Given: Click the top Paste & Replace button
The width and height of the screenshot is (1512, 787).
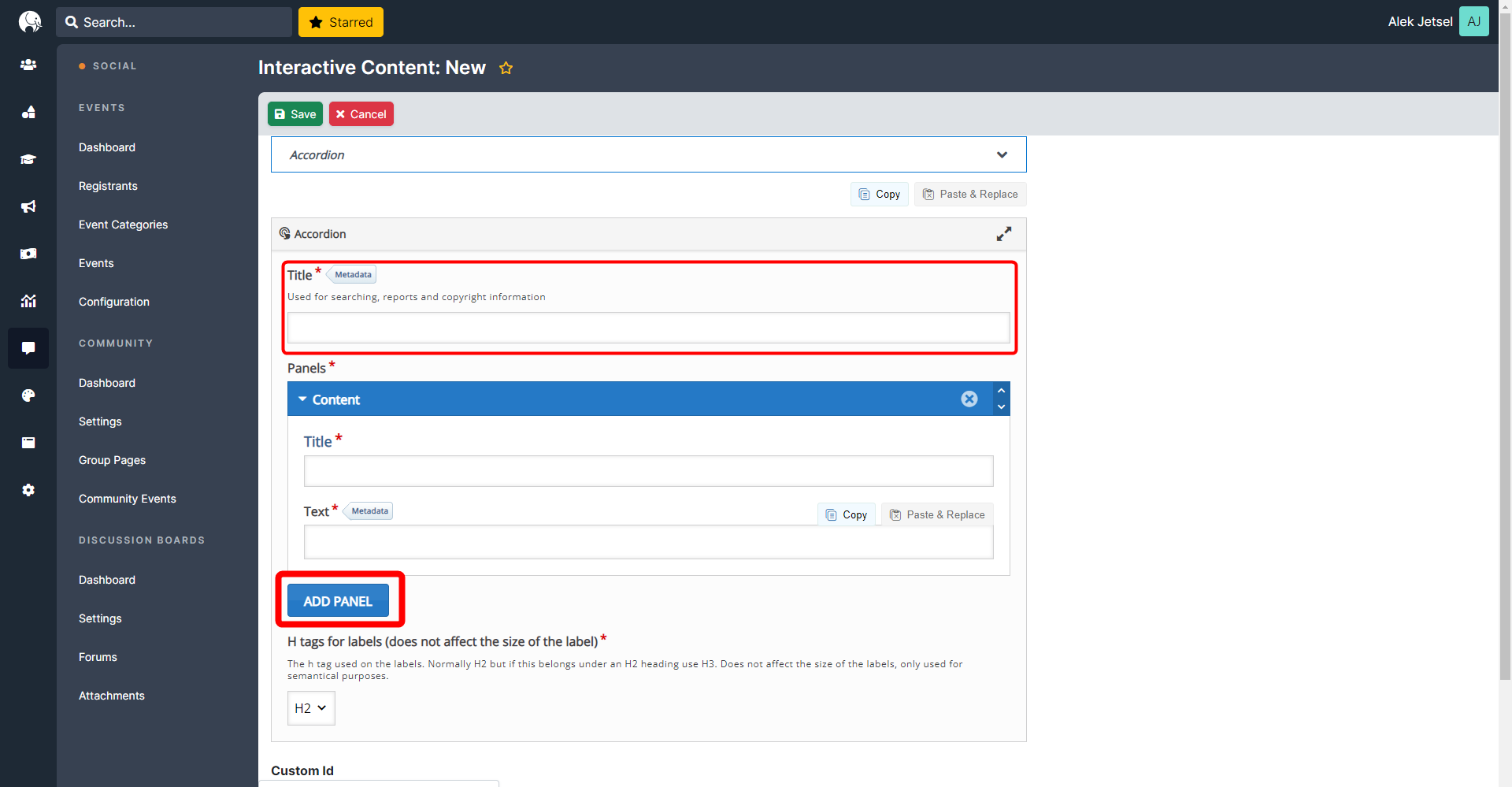Looking at the screenshot, I should 970,195.
